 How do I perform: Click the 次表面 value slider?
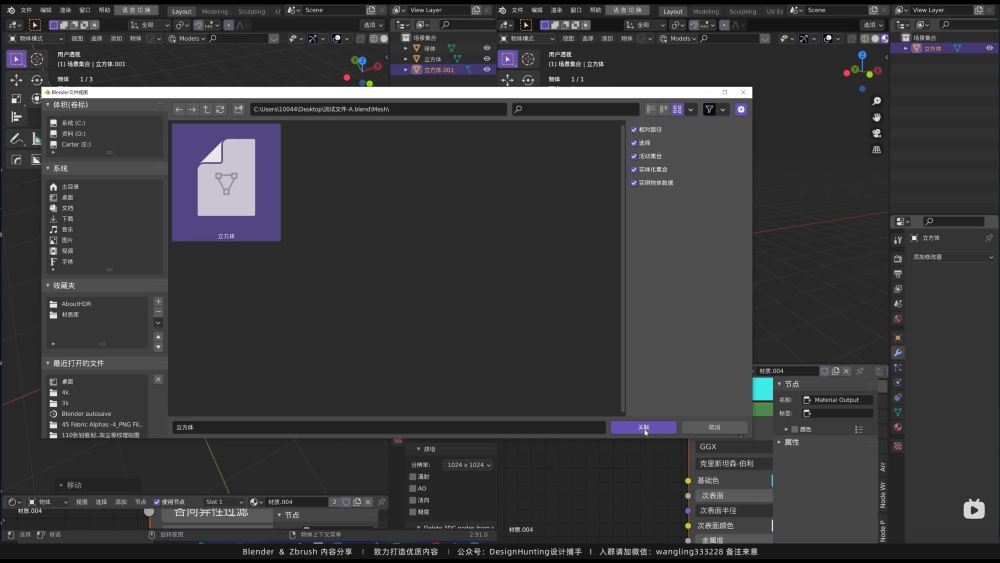pyautogui.click(x=733, y=495)
